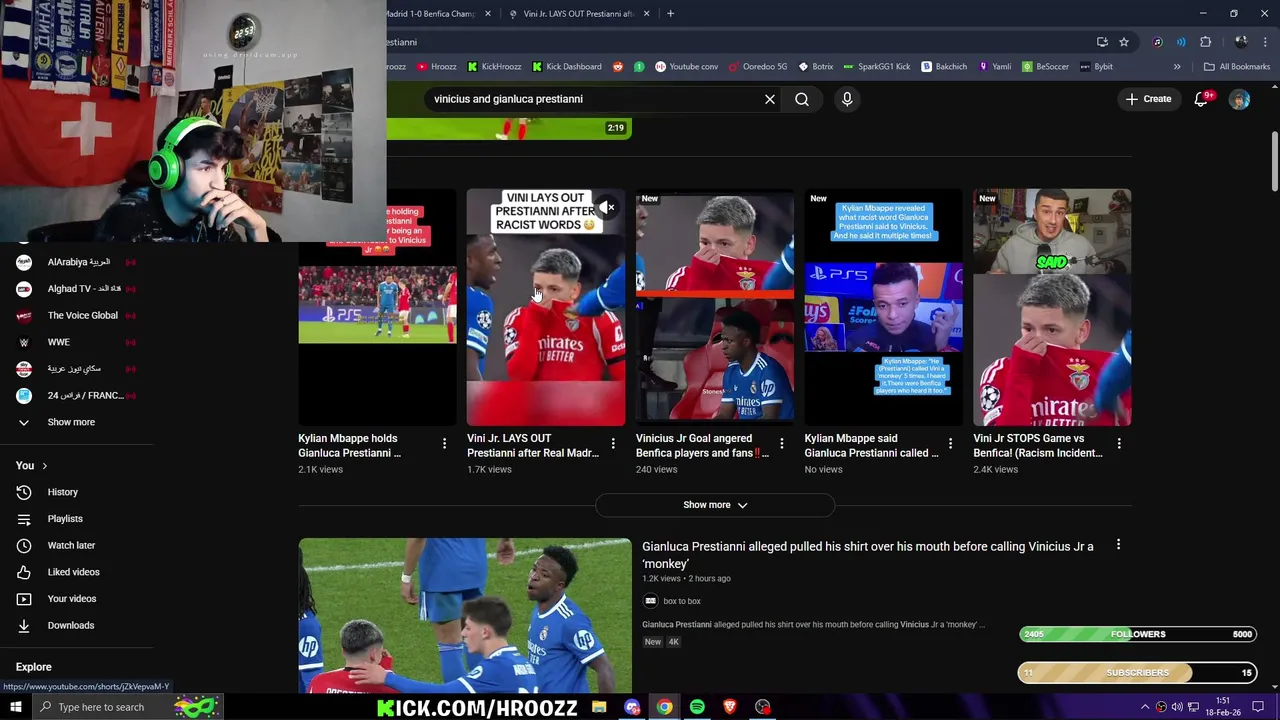Viewport: 1280px width, 720px height.
Task: Open All Bookmarks folder
Action: 1237,67
